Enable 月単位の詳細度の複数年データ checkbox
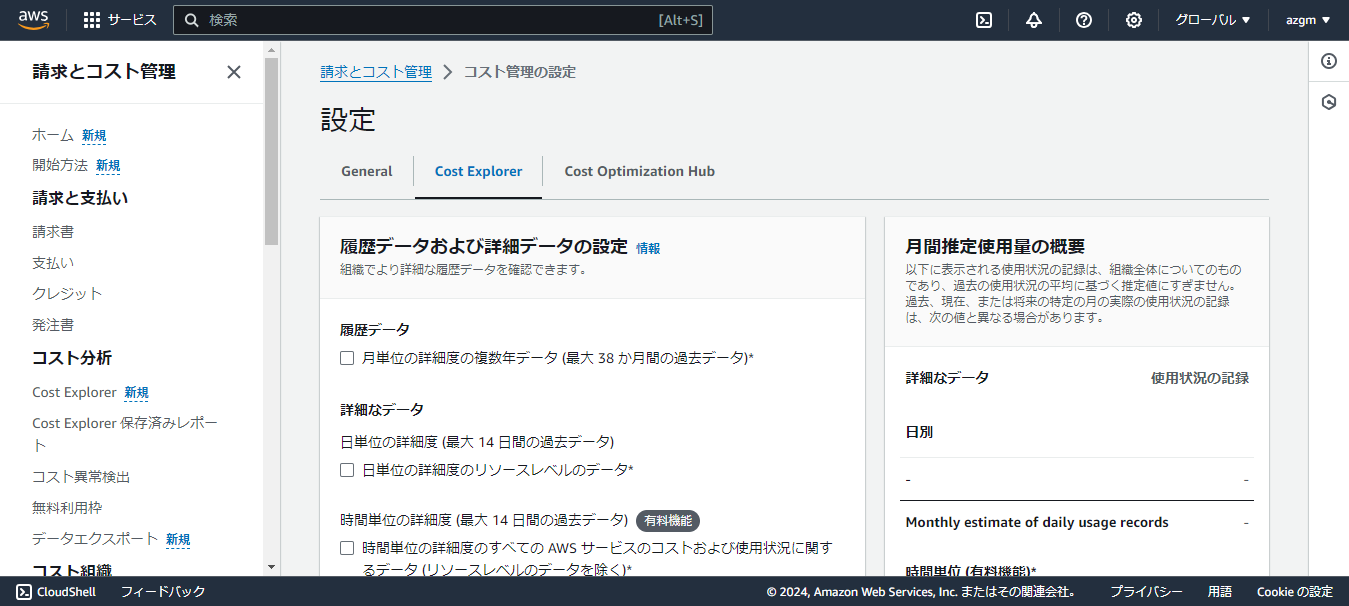Viewport: 1349px width, 606px height. point(346,357)
